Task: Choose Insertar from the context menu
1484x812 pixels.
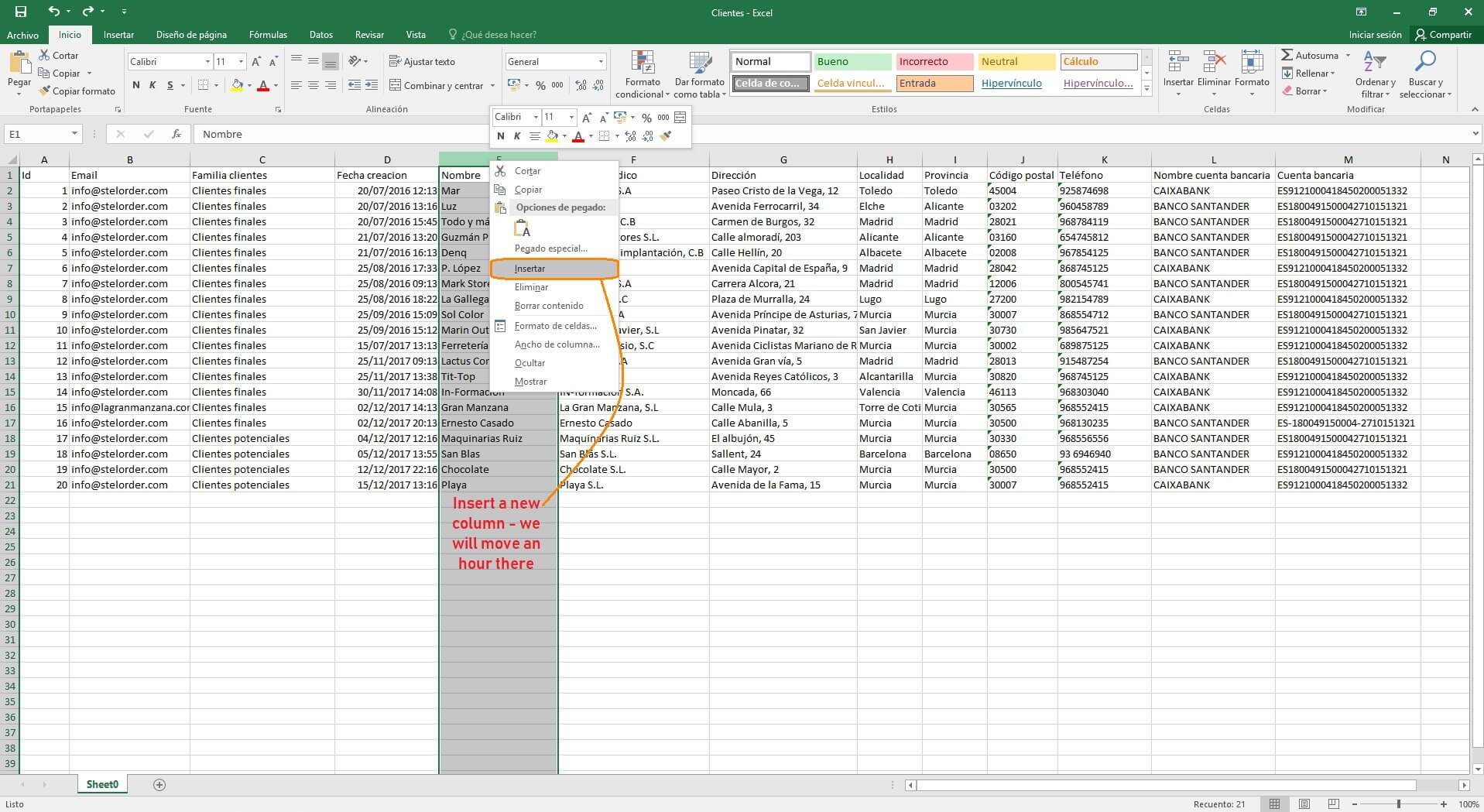Action: coord(530,269)
